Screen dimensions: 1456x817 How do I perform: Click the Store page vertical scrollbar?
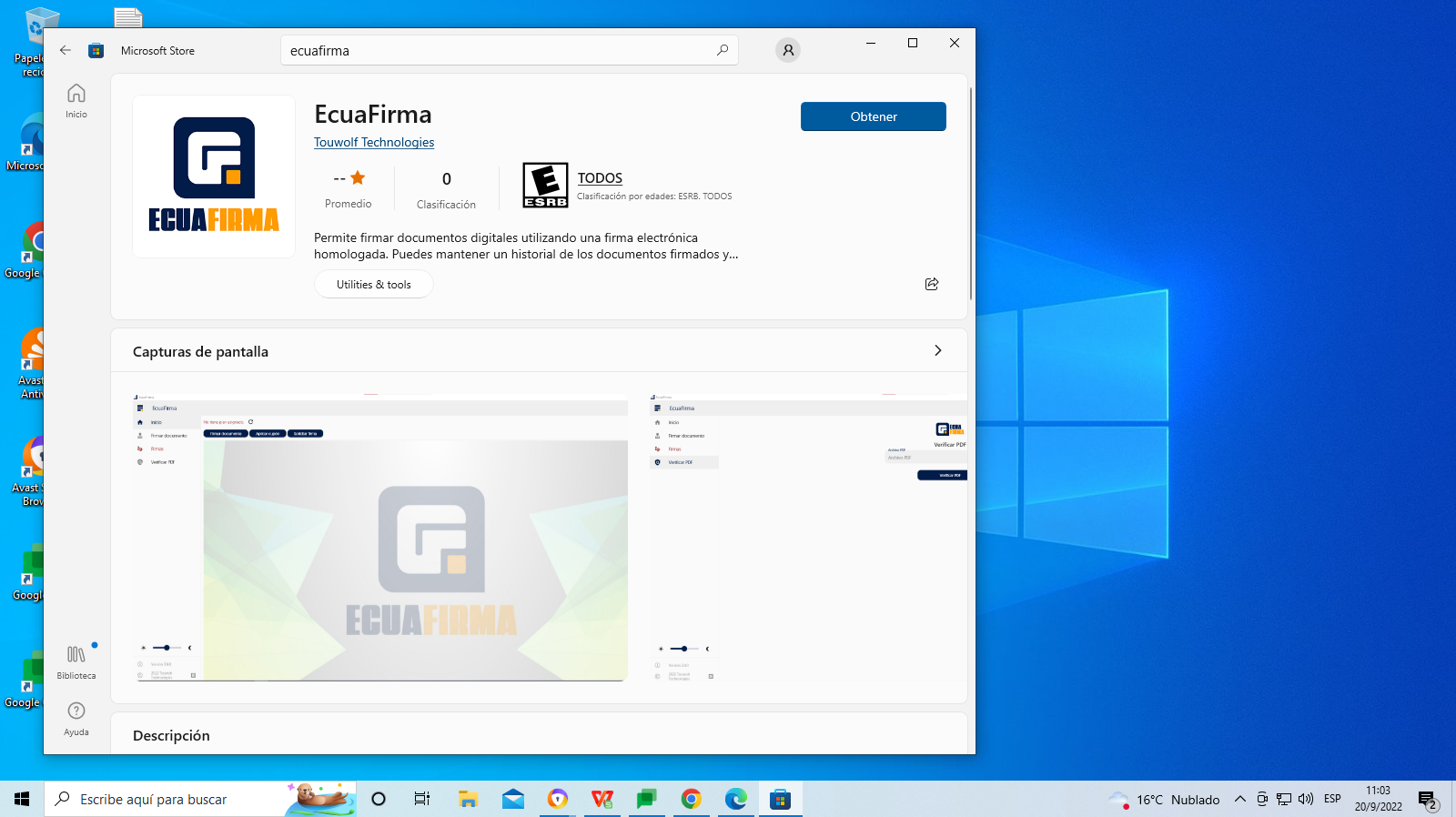[x=971, y=193]
